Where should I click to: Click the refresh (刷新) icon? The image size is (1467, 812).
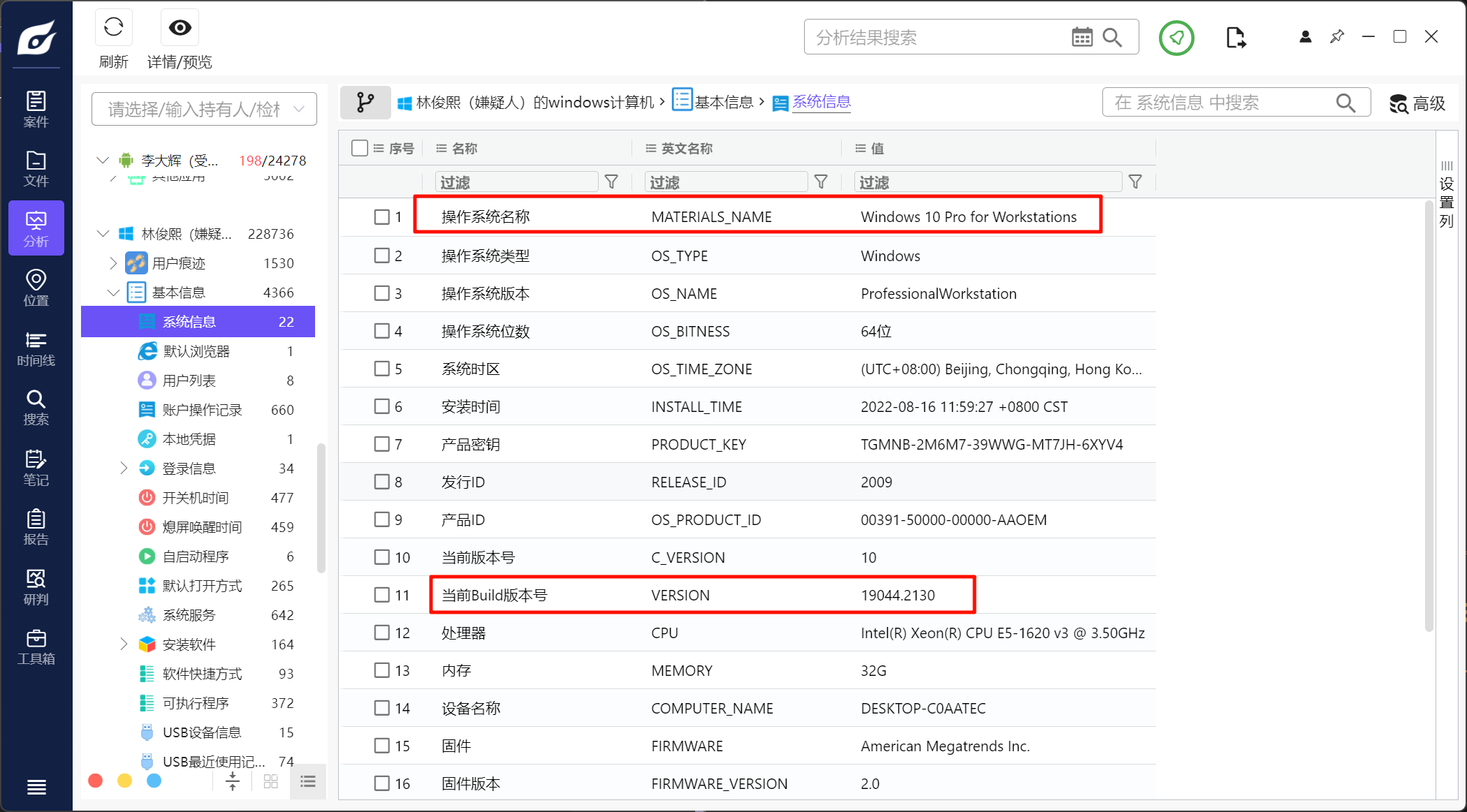click(x=113, y=28)
